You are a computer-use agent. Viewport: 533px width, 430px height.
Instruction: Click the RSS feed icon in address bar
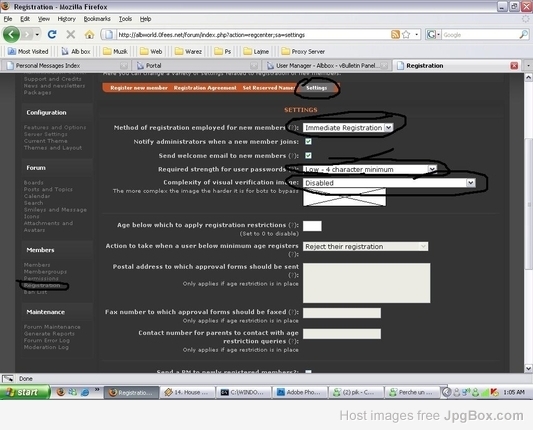point(395,34)
